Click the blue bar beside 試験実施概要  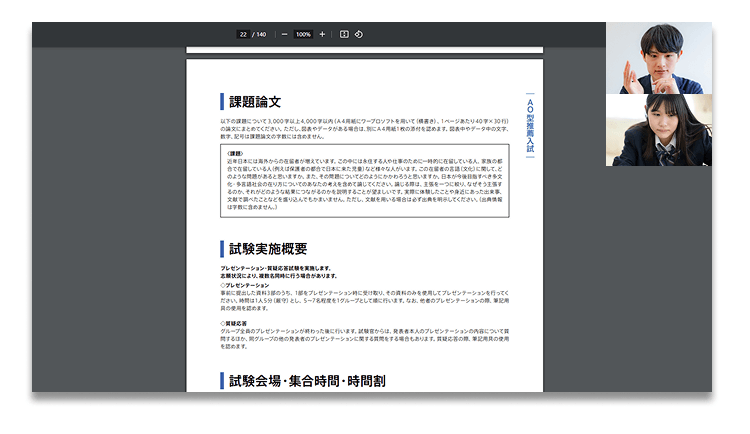(222, 249)
